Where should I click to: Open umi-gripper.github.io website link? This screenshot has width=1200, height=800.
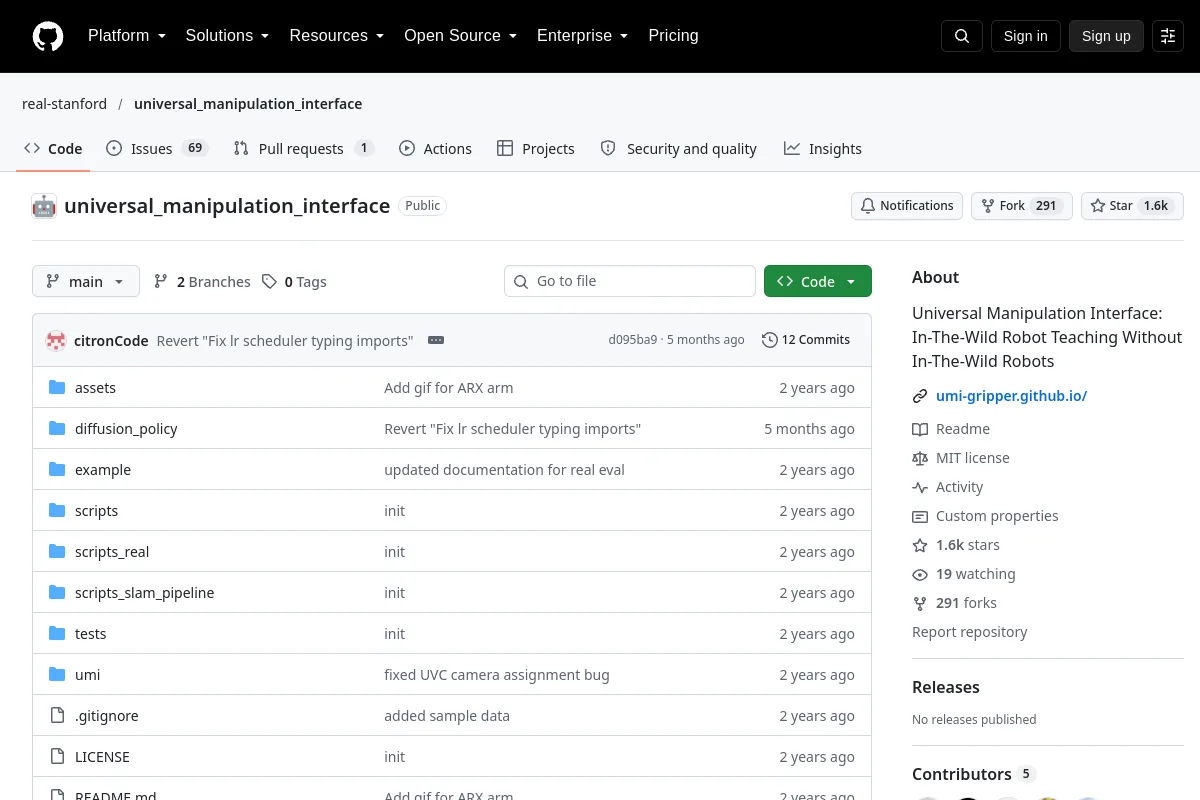coord(1011,396)
